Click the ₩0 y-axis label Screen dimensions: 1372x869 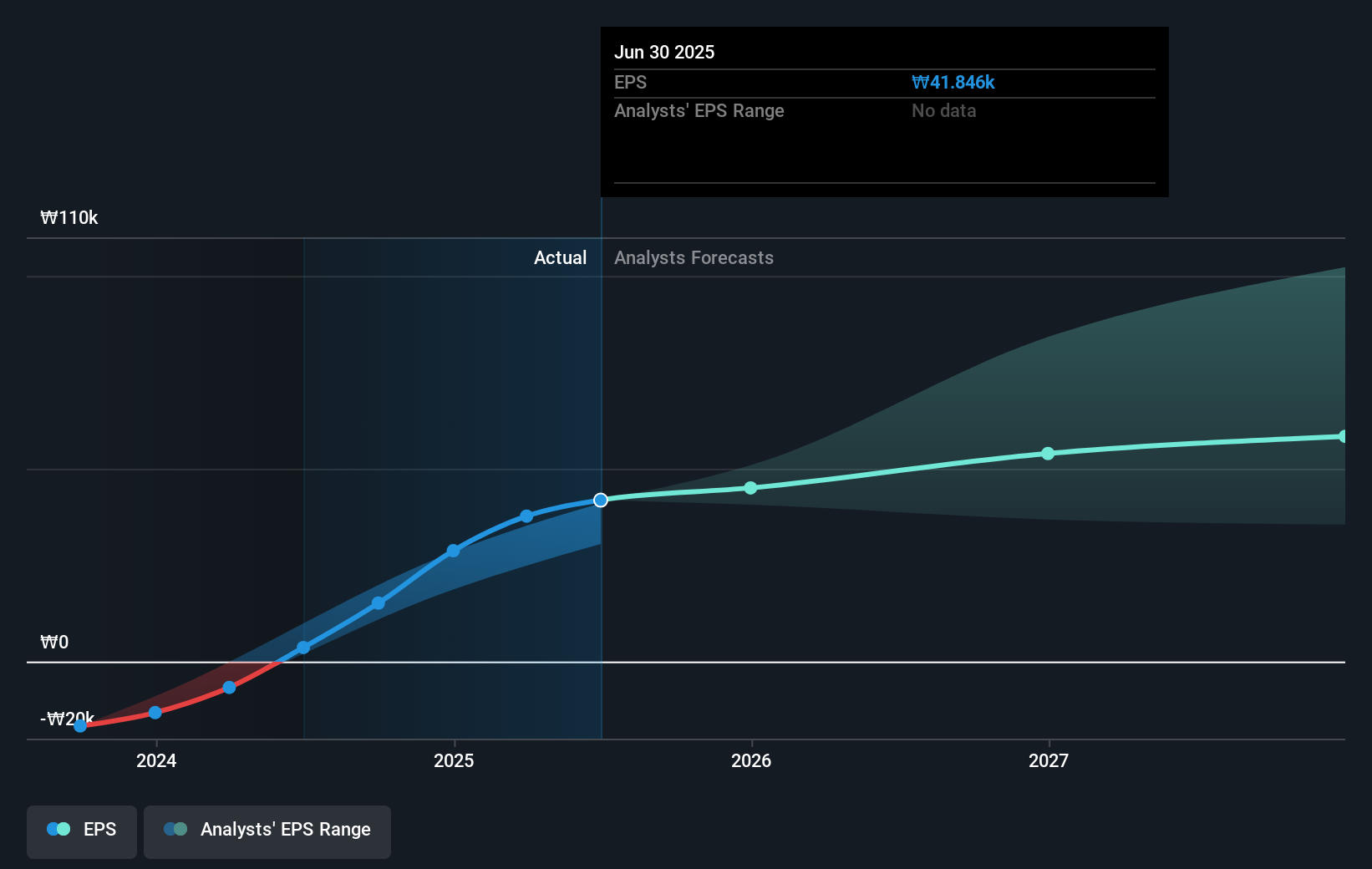[54, 642]
